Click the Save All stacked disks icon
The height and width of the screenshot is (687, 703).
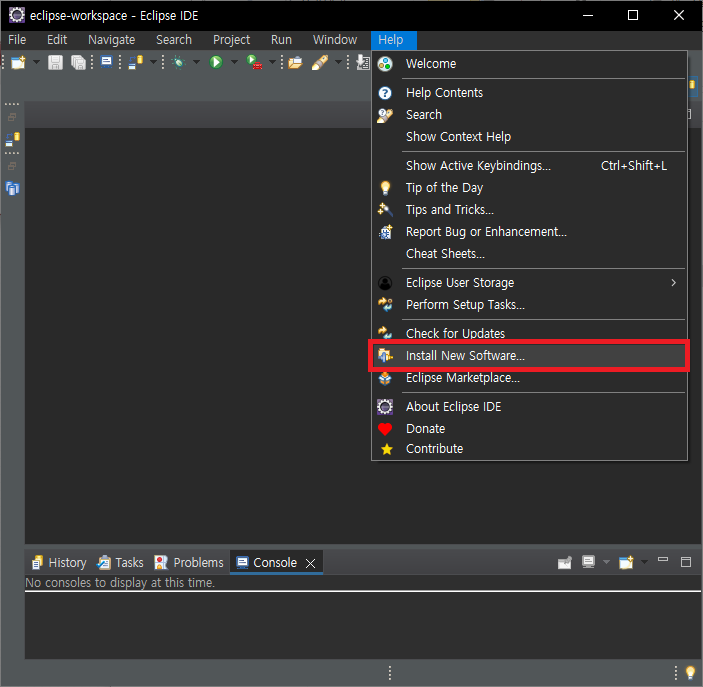[78, 62]
